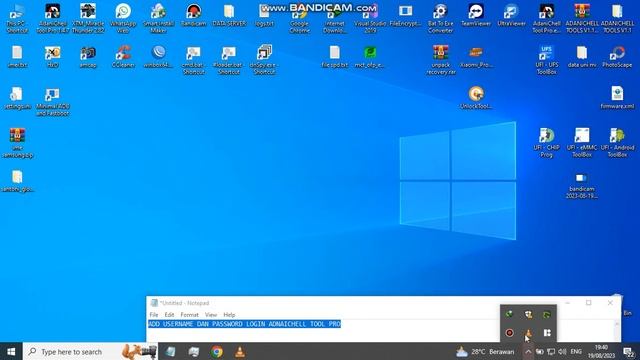Image resolution: width=640 pixels, height=360 pixels.
Task: Open Notepad View menu
Action: (211, 315)
